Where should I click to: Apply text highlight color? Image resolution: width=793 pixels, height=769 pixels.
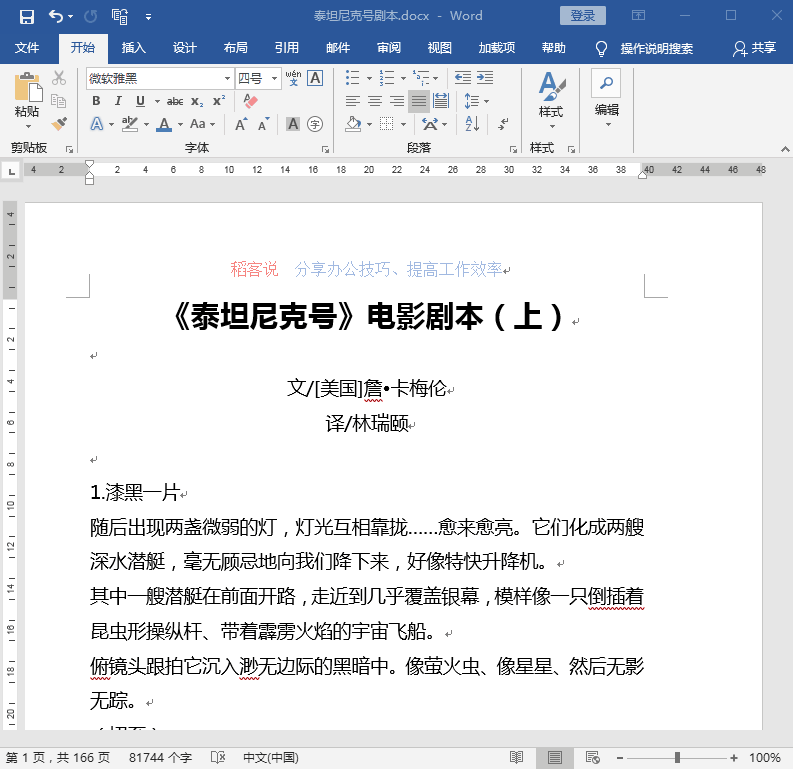click(x=130, y=124)
